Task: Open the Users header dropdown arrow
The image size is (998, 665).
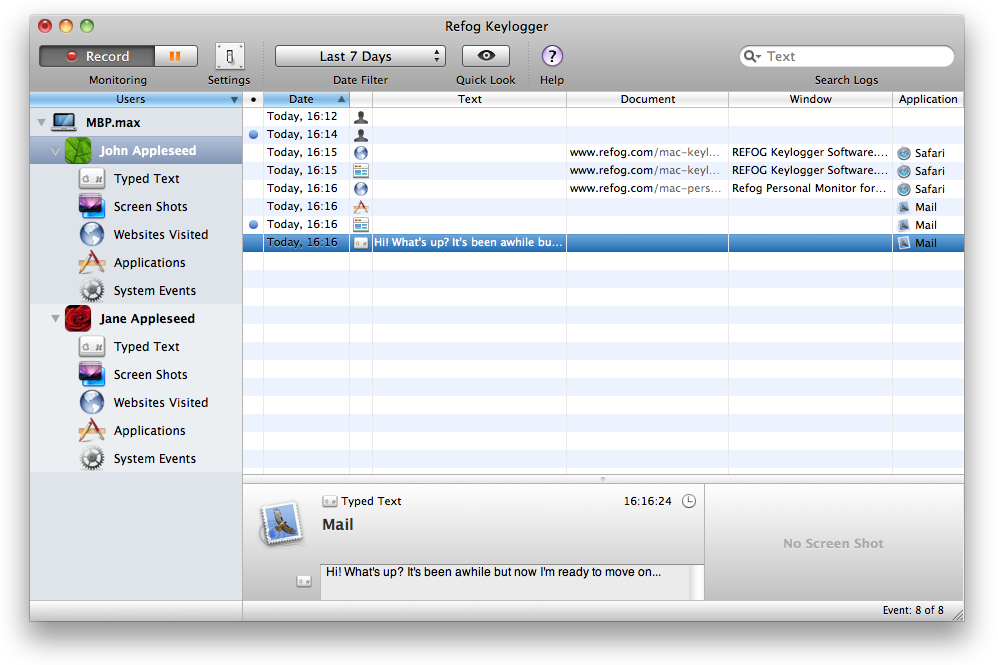Action: click(234, 99)
